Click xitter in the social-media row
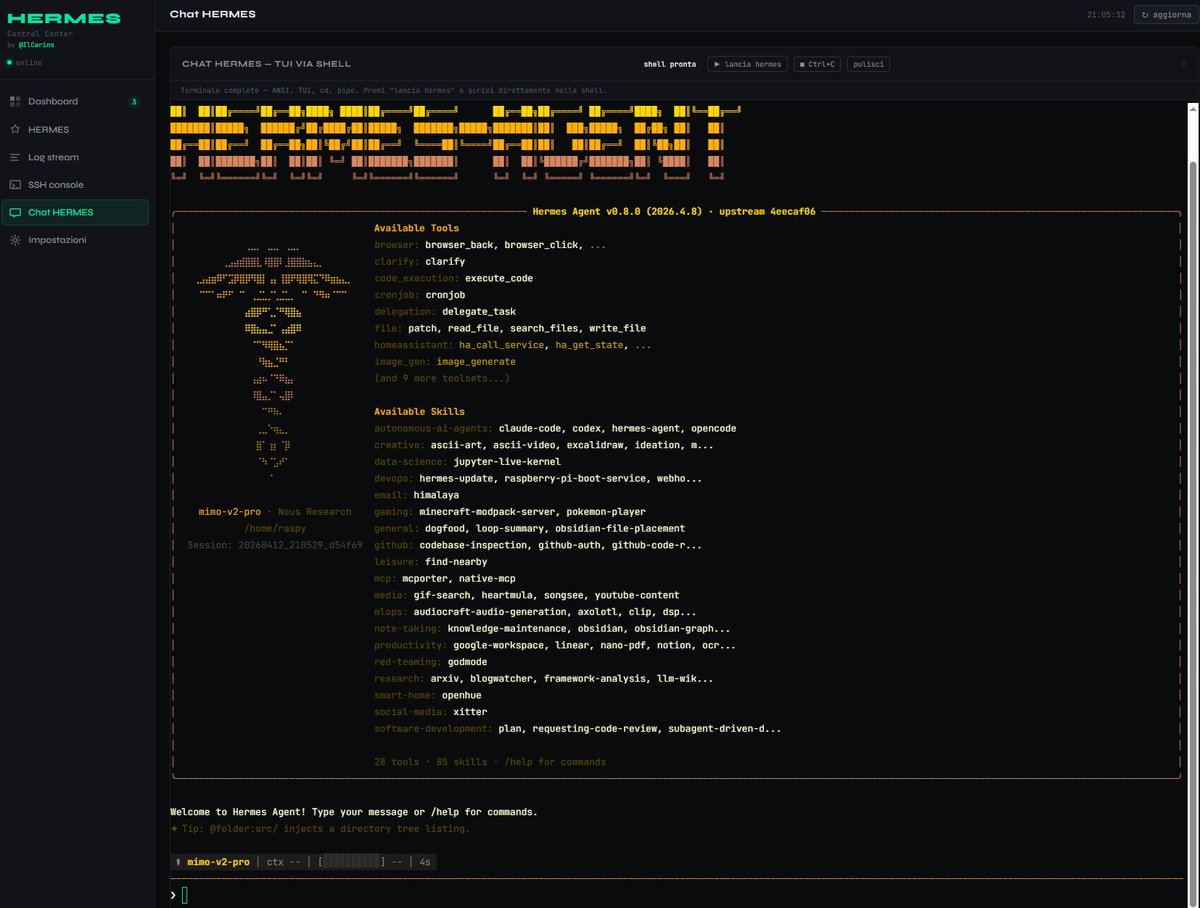Viewport: 1200px width, 908px height. click(x=470, y=712)
